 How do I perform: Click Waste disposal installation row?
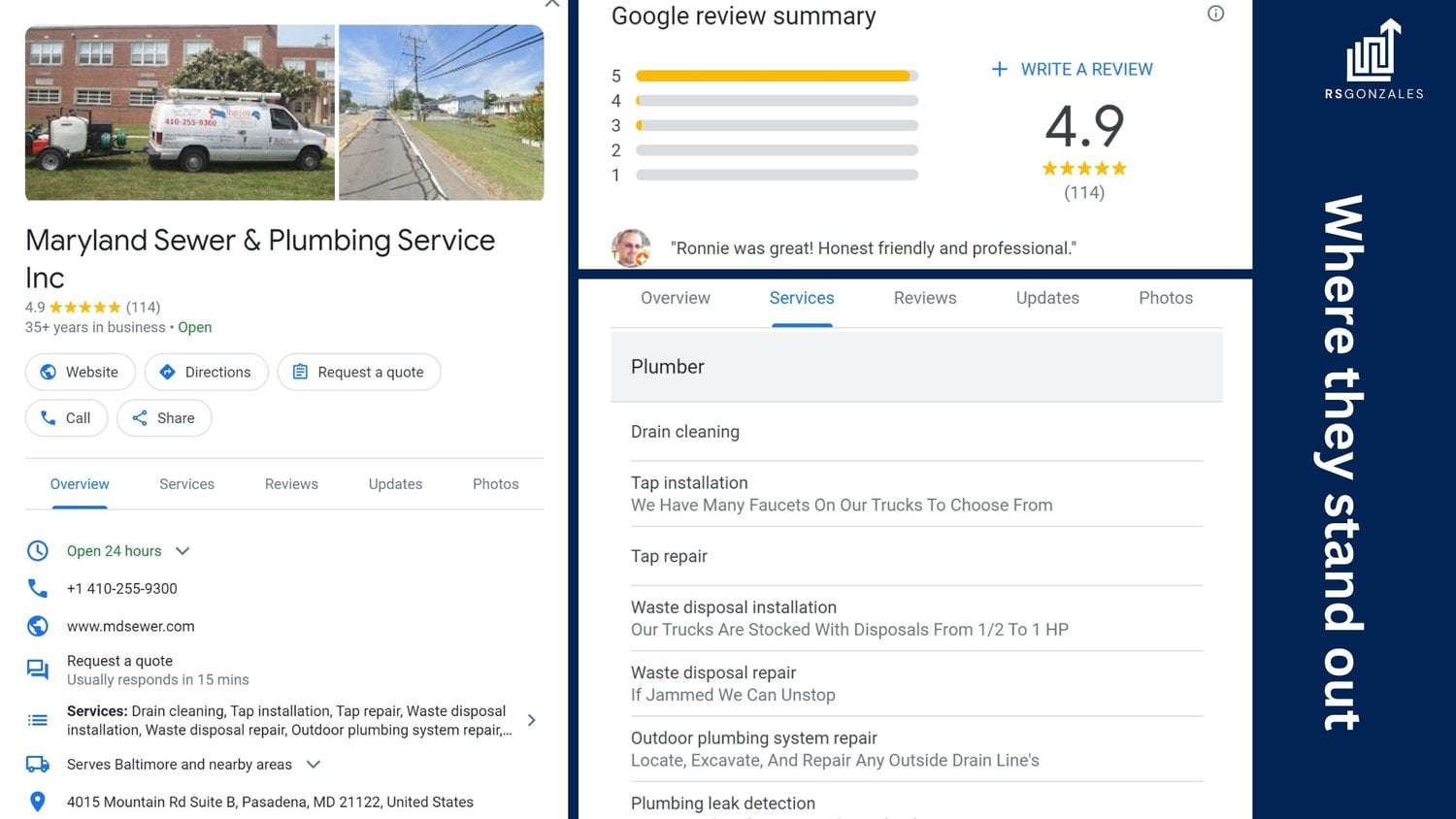click(x=916, y=618)
